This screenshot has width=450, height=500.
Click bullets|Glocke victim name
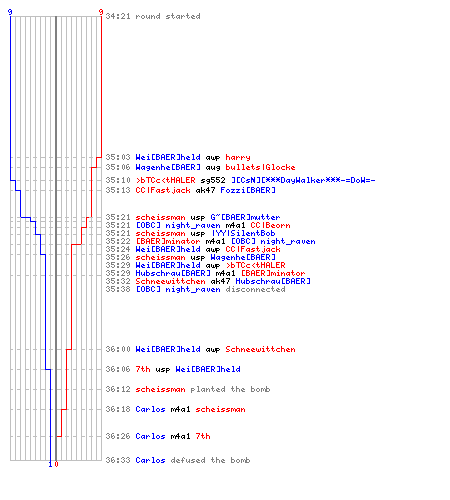pos(260,167)
